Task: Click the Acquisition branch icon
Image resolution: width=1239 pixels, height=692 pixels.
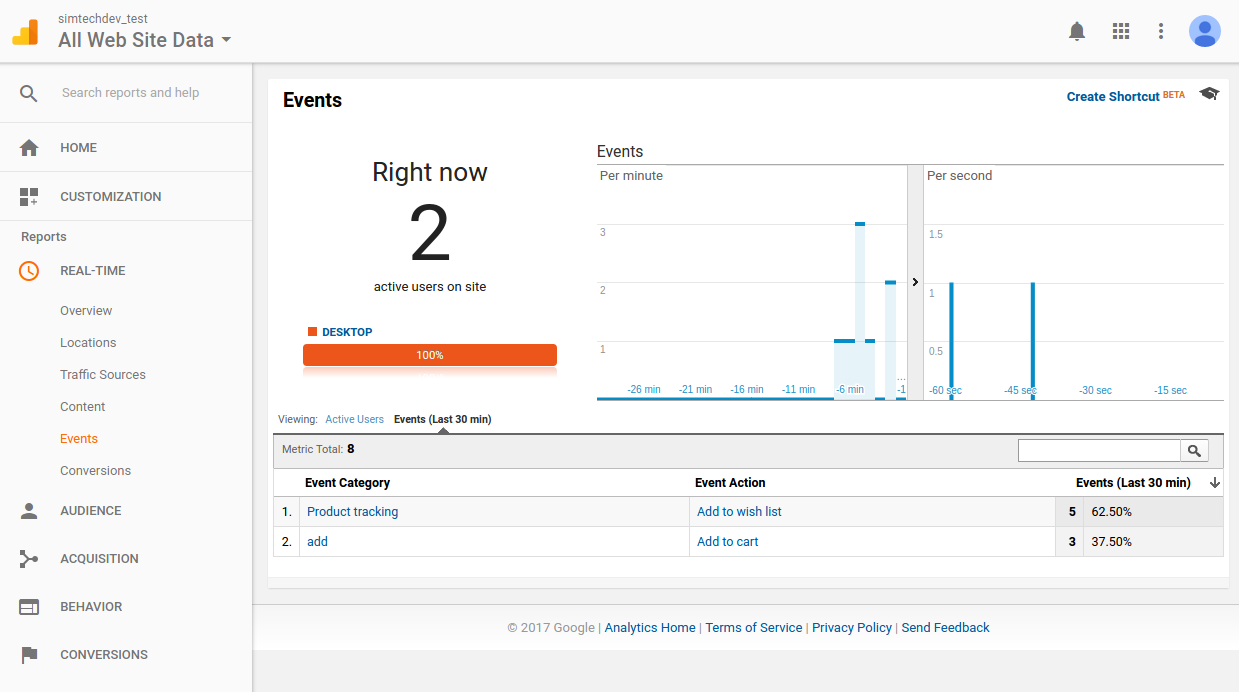Action: pos(29,559)
